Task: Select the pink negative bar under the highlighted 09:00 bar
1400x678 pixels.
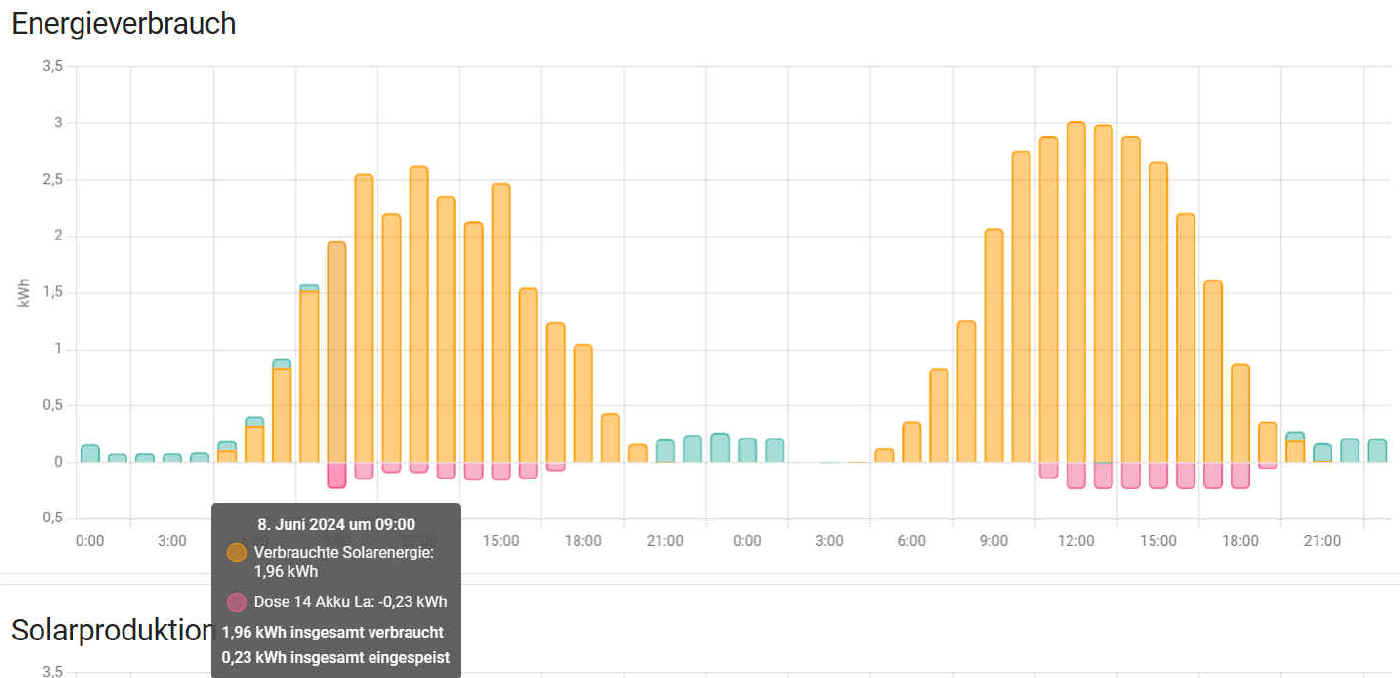Action: [x=337, y=475]
